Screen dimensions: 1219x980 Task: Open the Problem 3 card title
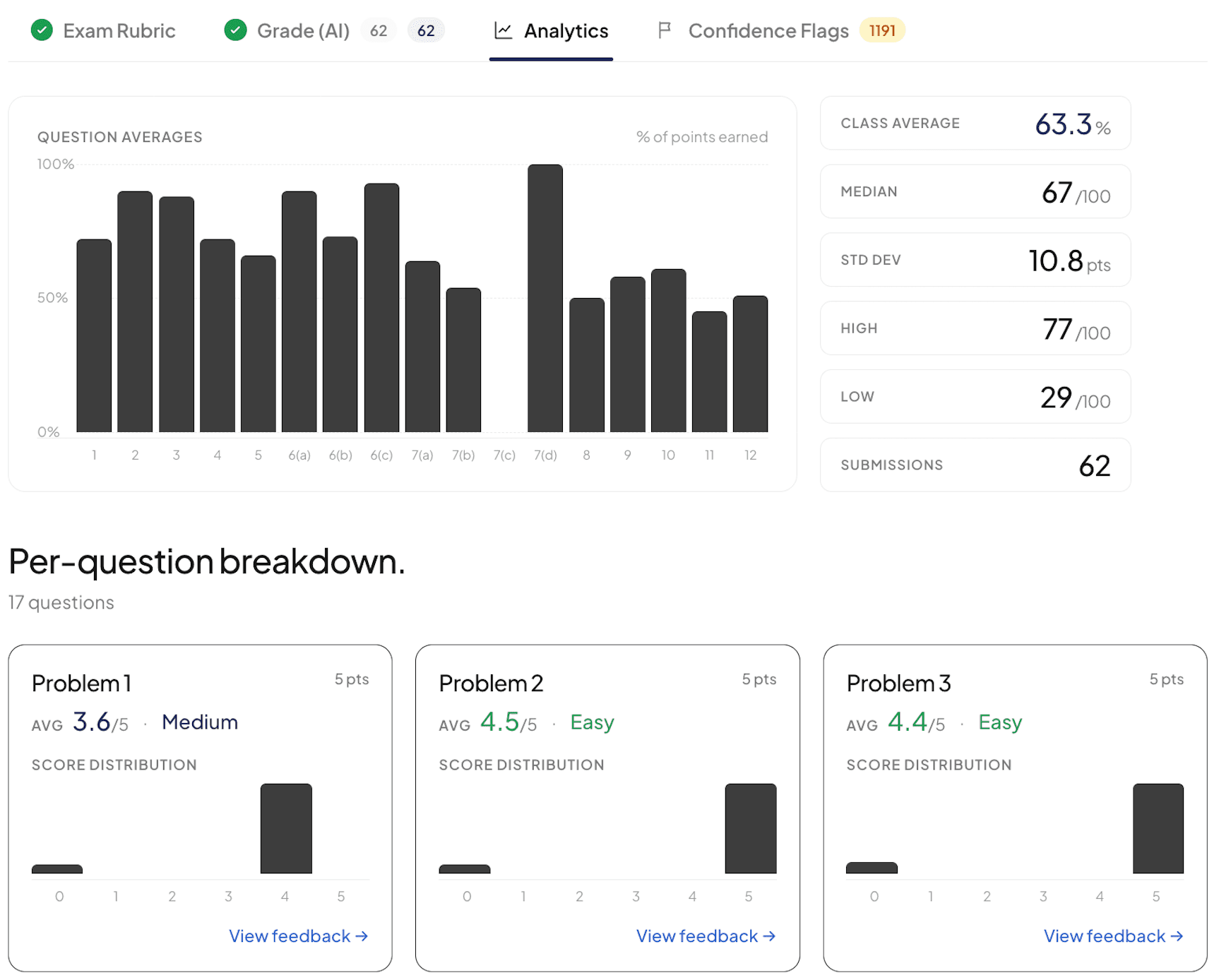click(898, 683)
